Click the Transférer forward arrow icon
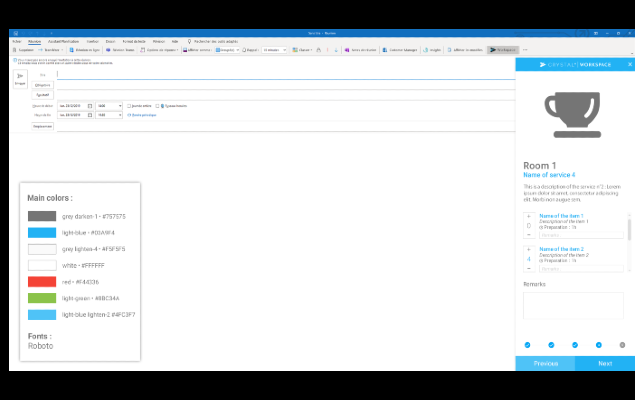The height and width of the screenshot is (400, 635). pos(40,50)
